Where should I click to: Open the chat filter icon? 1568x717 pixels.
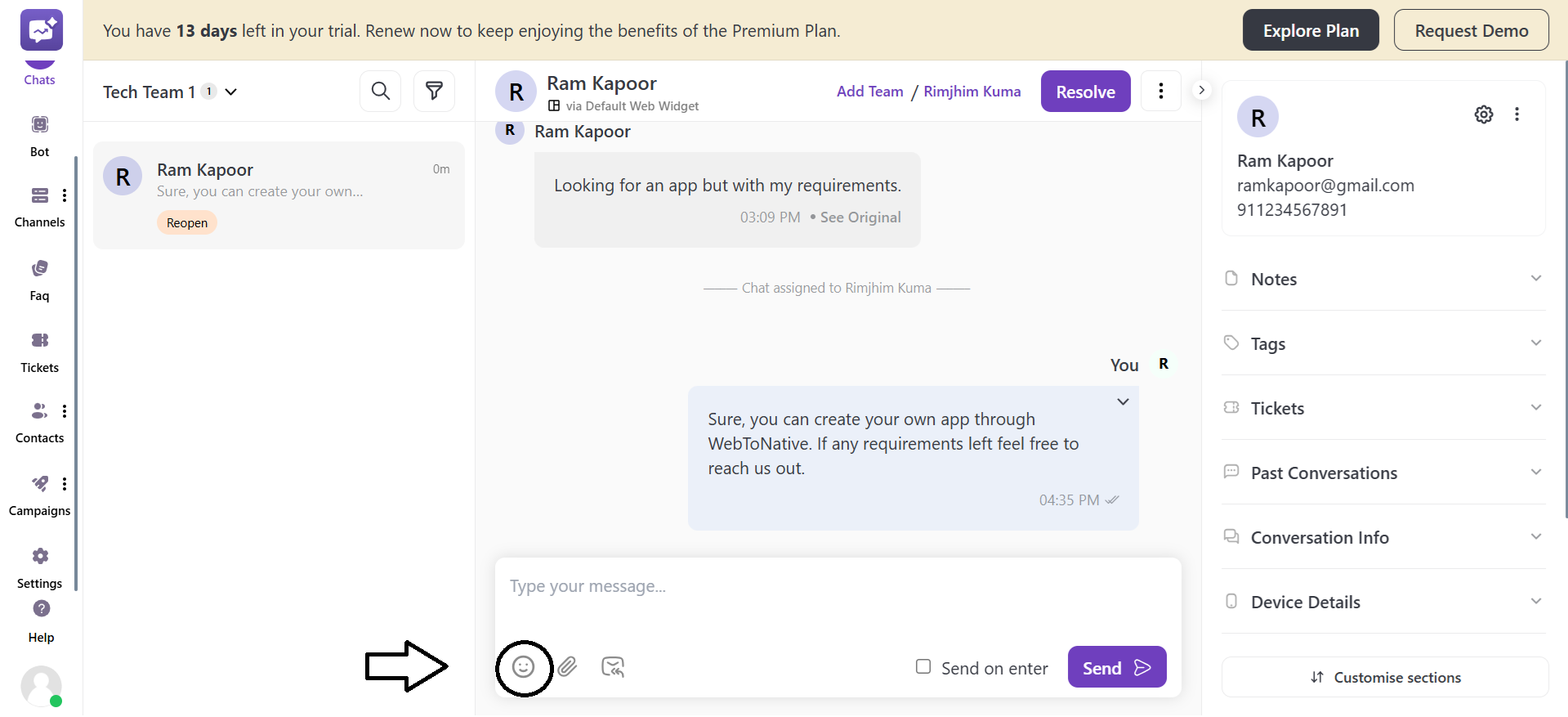point(434,91)
